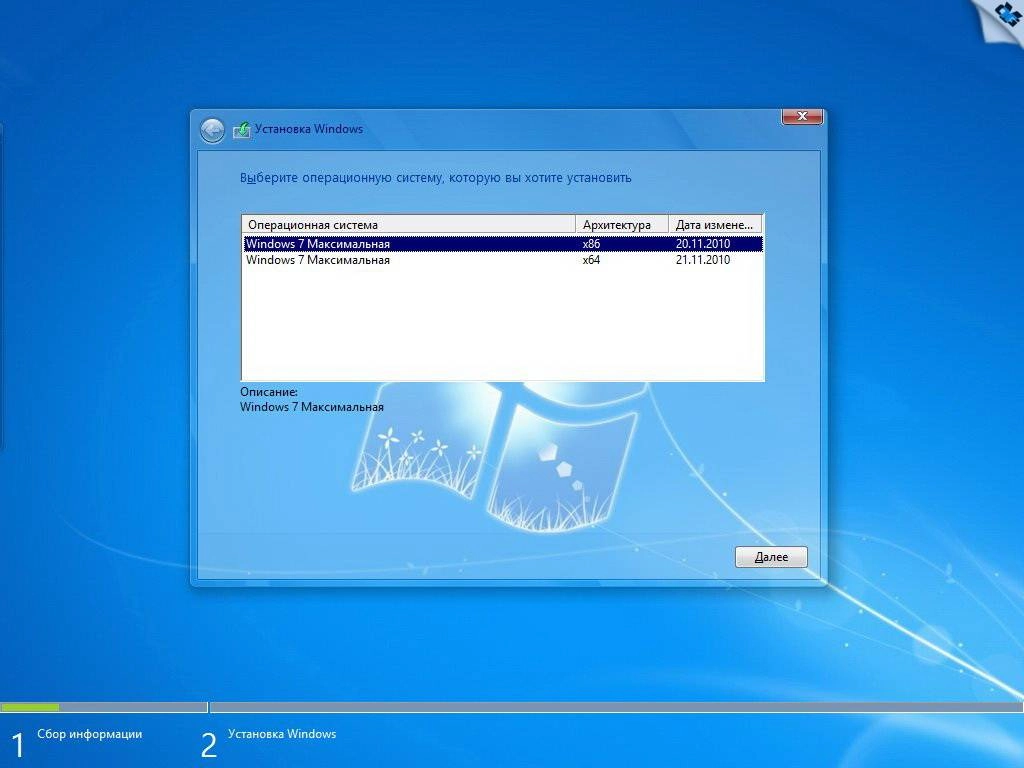The width and height of the screenshot is (1024, 768).
Task: Click the green progress bar at bottom left
Action: click(35, 706)
